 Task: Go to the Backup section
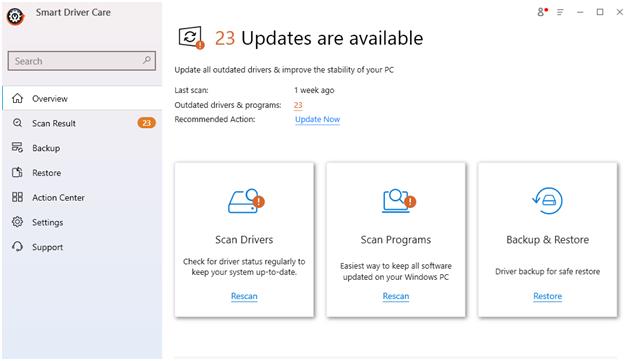pyautogui.click(x=82, y=148)
